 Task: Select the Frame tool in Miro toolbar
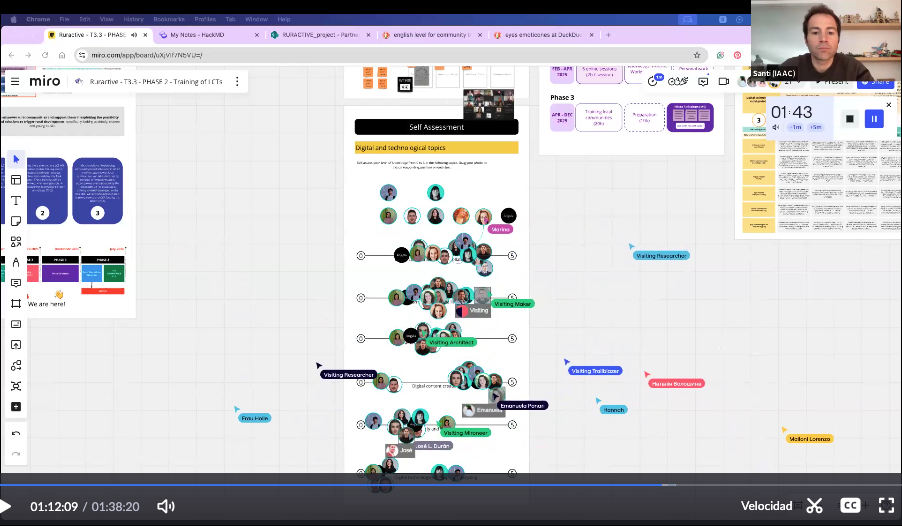click(16, 303)
